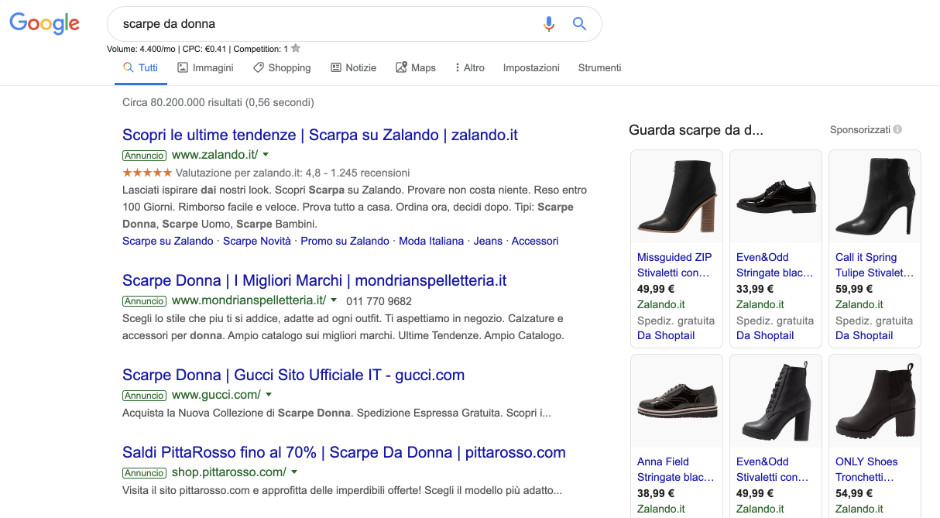This screenshot has width=940, height=518.
Task: Click the star icon next to Competition
Action: tap(296, 49)
